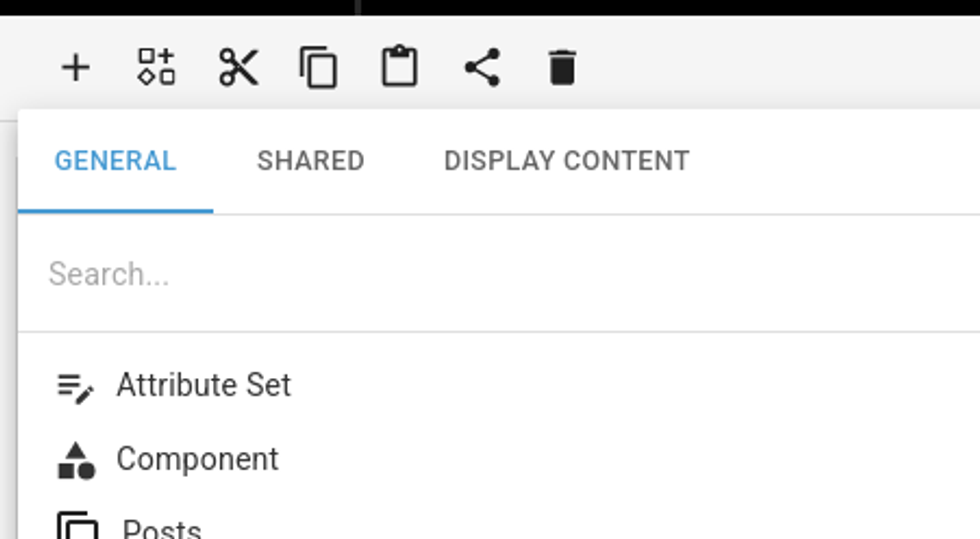Click the Component shapes icon
980x539 pixels.
(x=76, y=460)
